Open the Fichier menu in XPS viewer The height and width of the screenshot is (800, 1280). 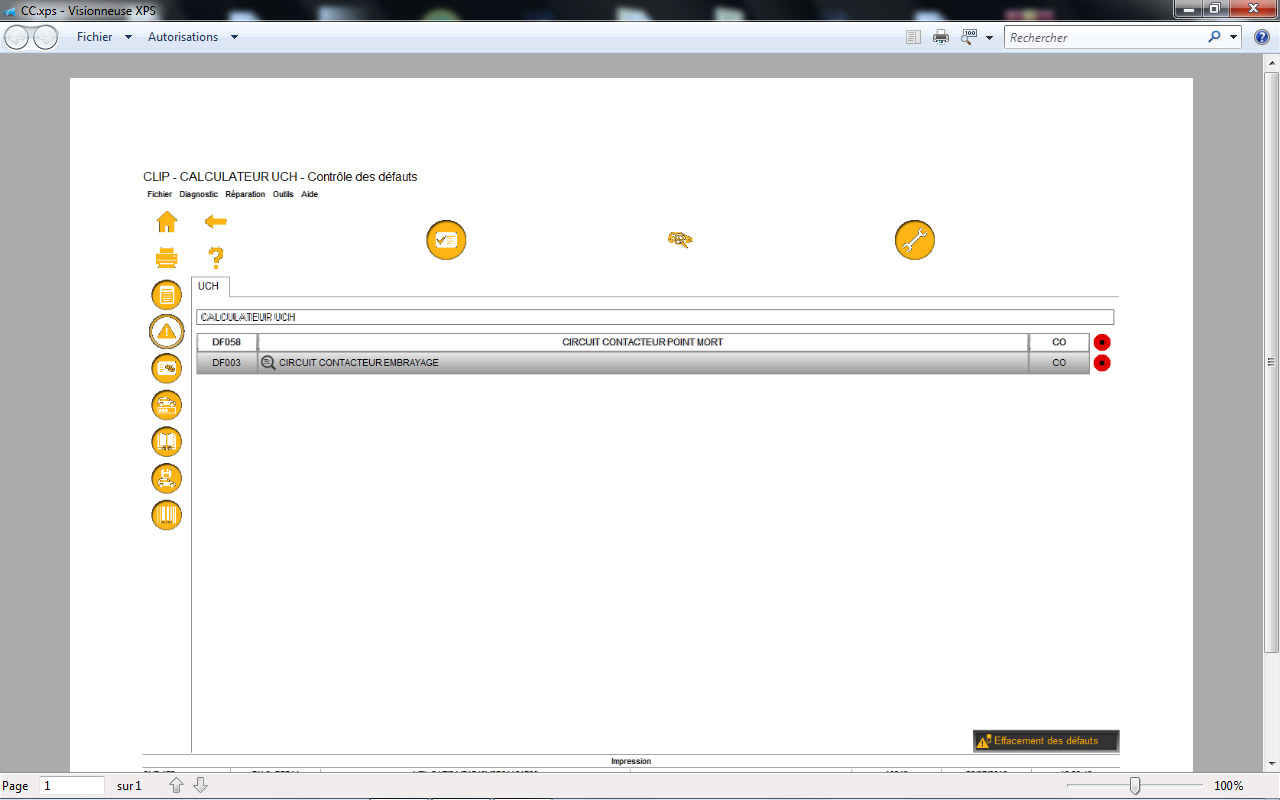95,37
